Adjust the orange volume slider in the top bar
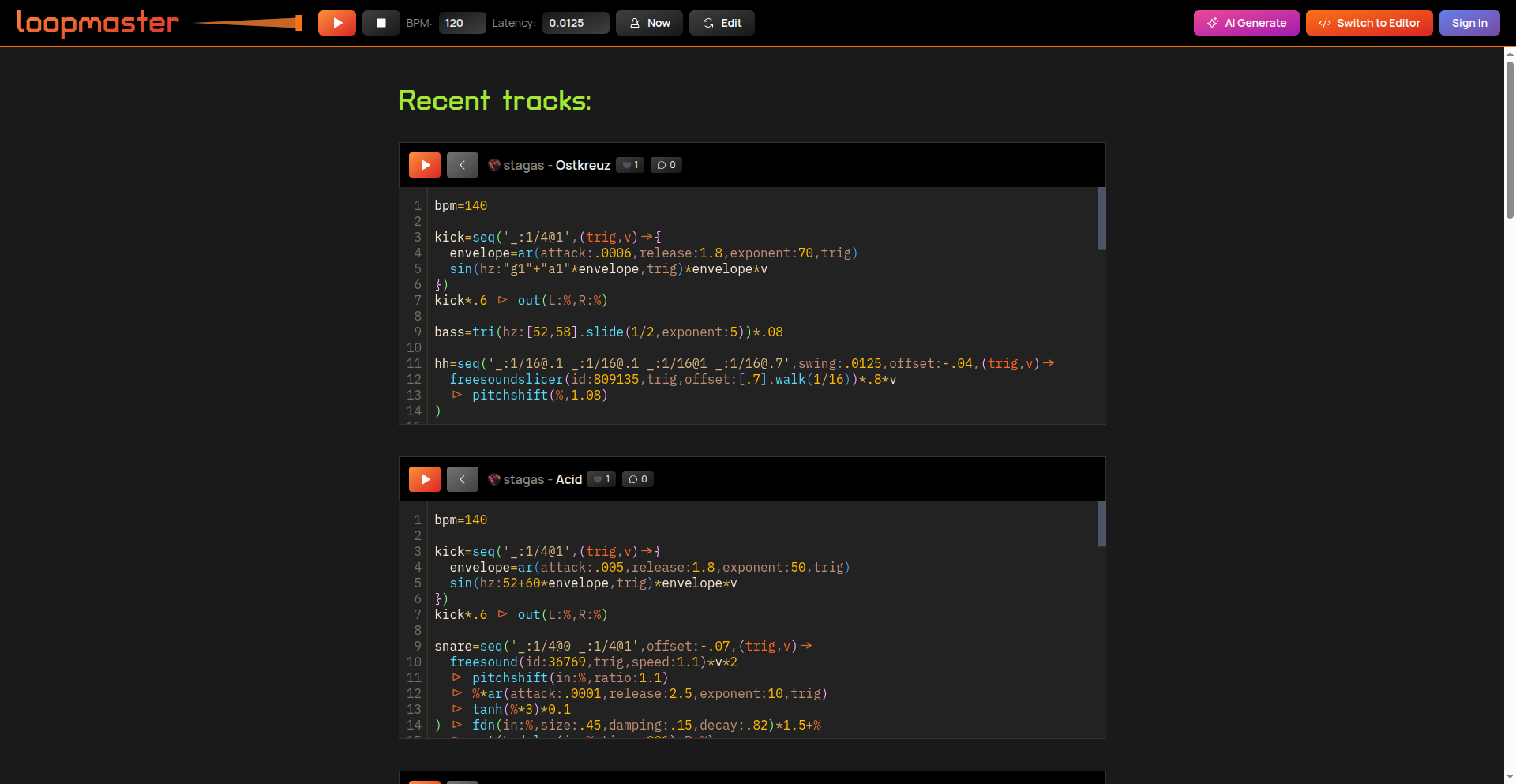The image size is (1516, 784). pyautogui.click(x=248, y=23)
